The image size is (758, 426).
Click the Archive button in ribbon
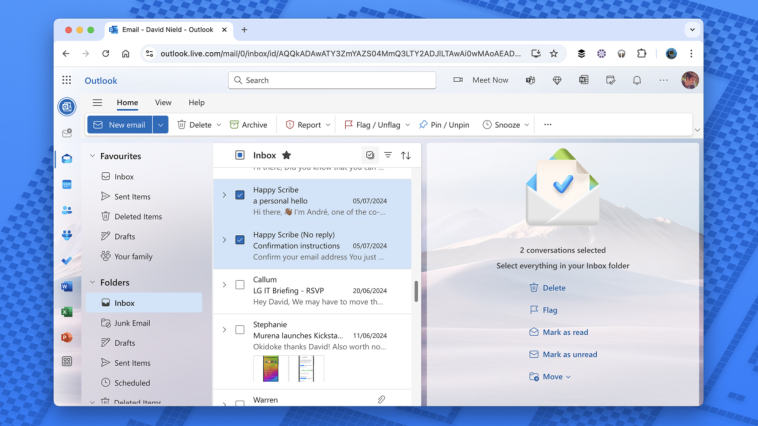pos(248,125)
